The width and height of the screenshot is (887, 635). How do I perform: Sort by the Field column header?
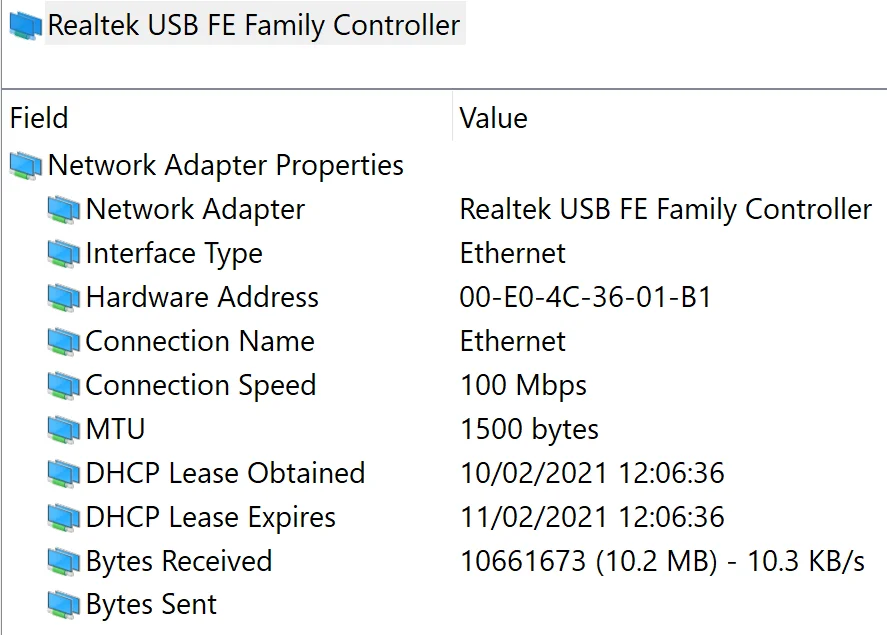click(39, 119)
